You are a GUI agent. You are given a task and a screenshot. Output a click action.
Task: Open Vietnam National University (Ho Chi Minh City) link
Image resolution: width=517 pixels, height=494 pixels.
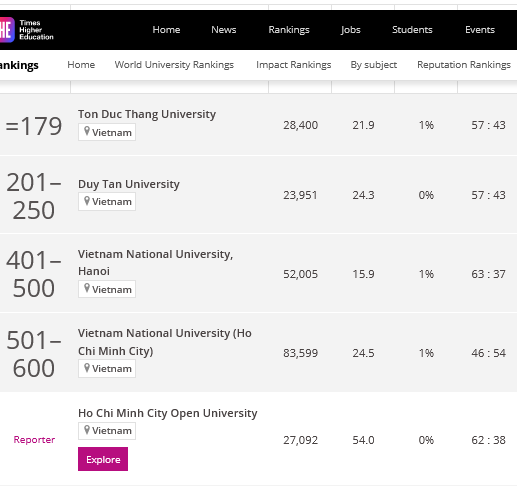point(165,342)
